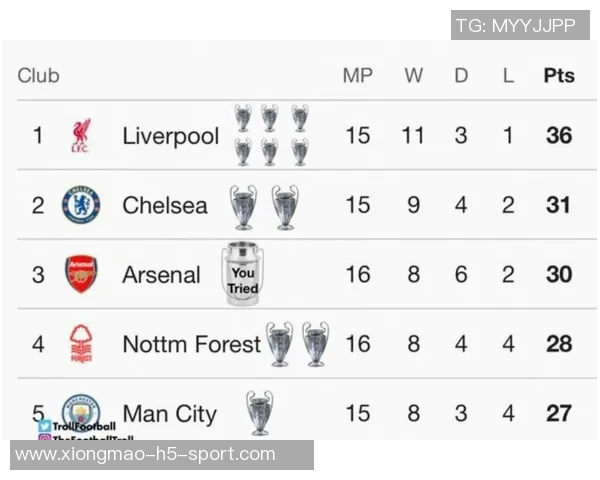Click Liverpool's 36 points value
Screen dimensions: 600x480
click(x=559, y=136)
